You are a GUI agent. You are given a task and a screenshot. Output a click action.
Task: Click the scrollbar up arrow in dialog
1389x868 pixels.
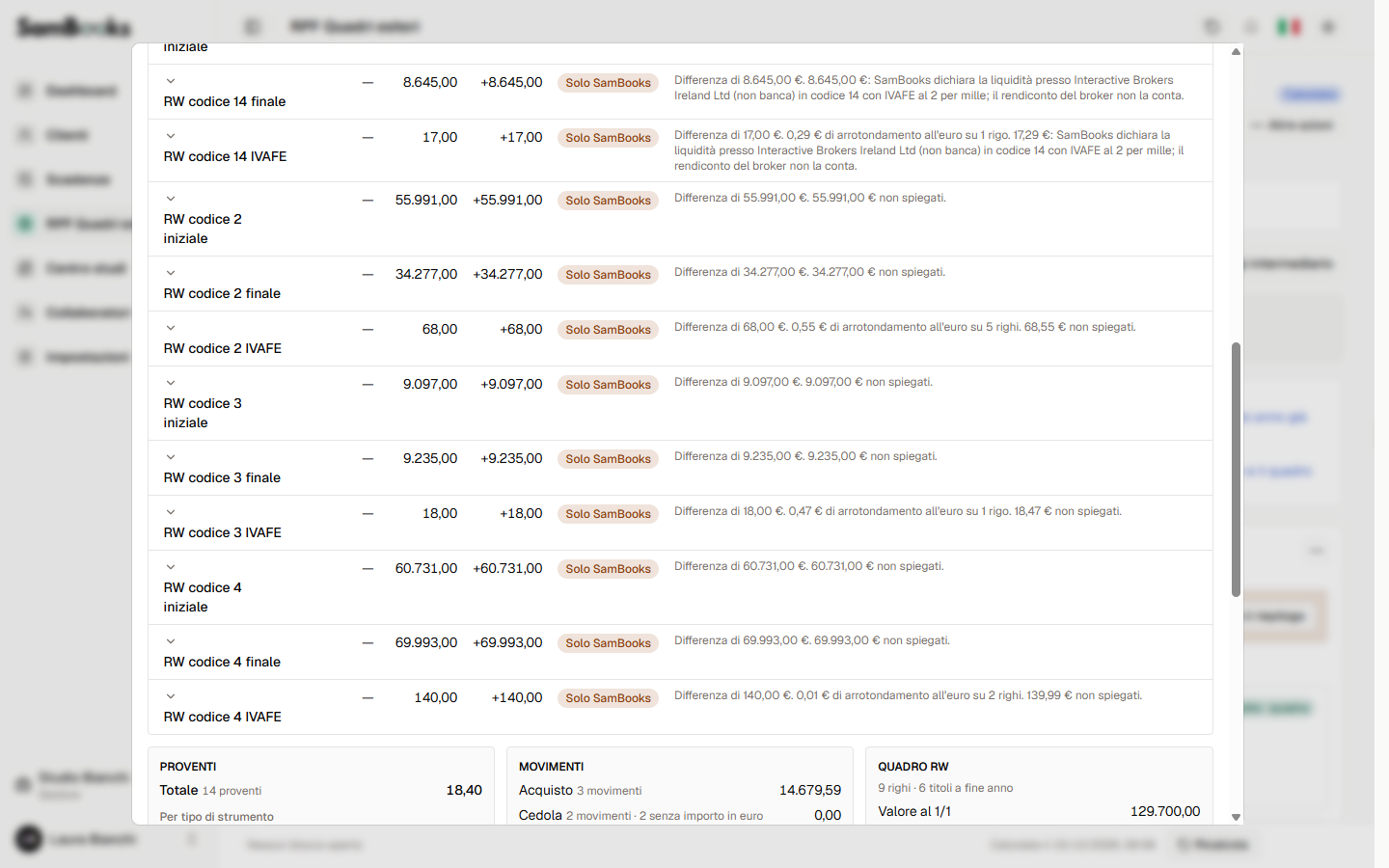pos(1236,52)
